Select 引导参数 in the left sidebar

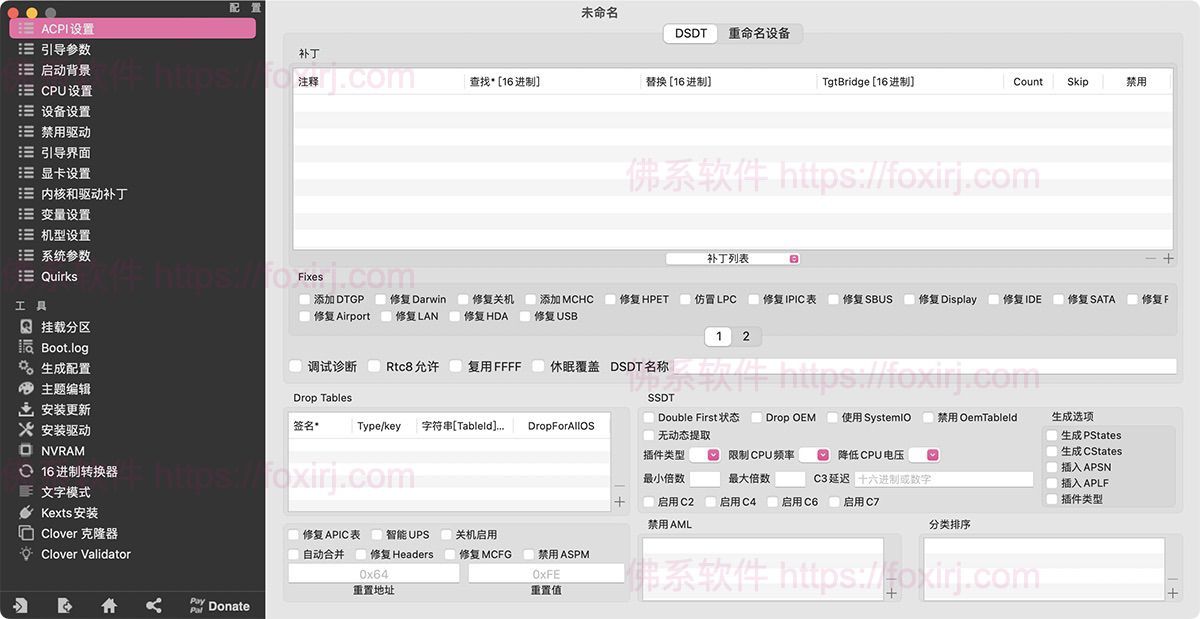65,48
